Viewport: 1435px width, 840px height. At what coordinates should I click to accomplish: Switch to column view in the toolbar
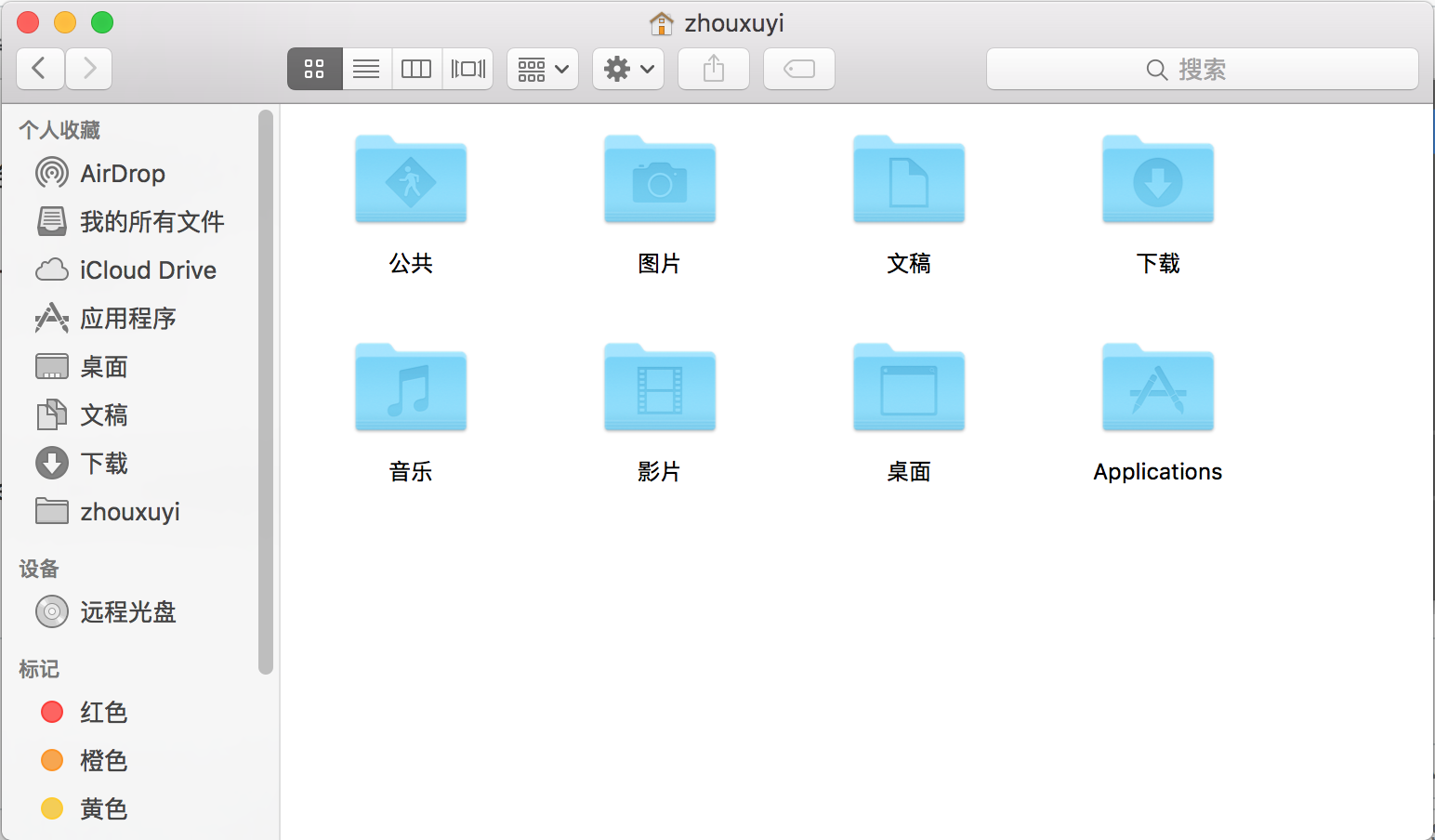(416, 68)
